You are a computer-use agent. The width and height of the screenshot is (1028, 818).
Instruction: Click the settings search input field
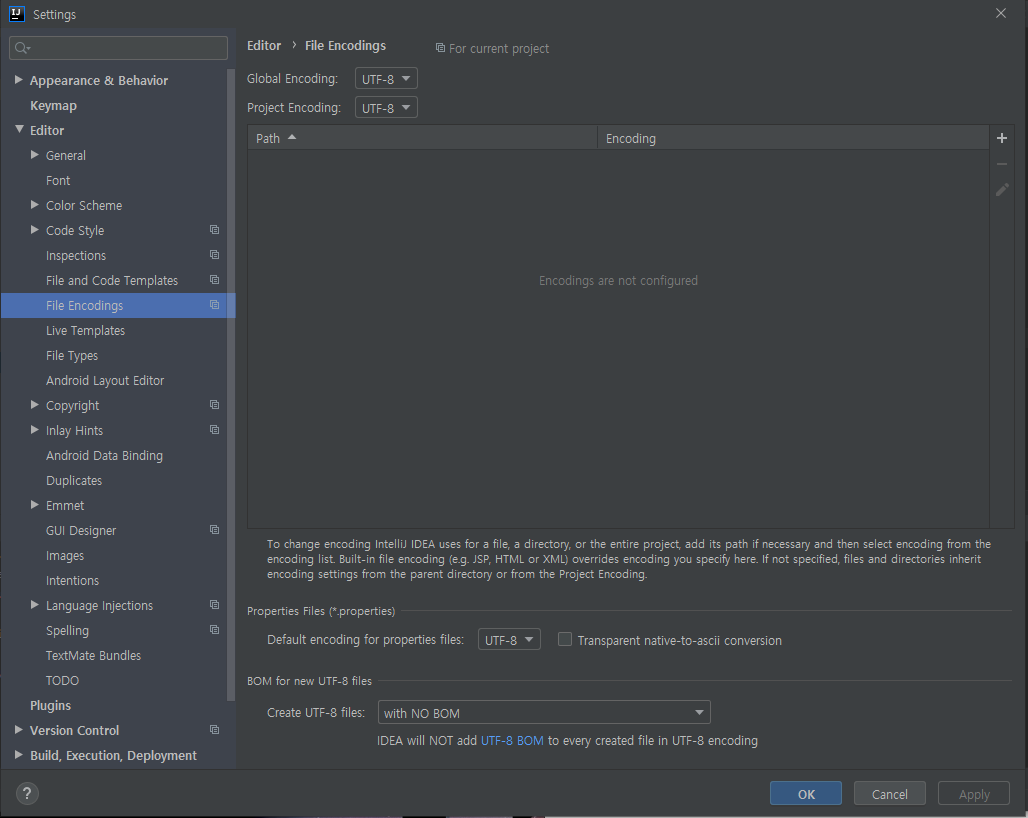119,48
